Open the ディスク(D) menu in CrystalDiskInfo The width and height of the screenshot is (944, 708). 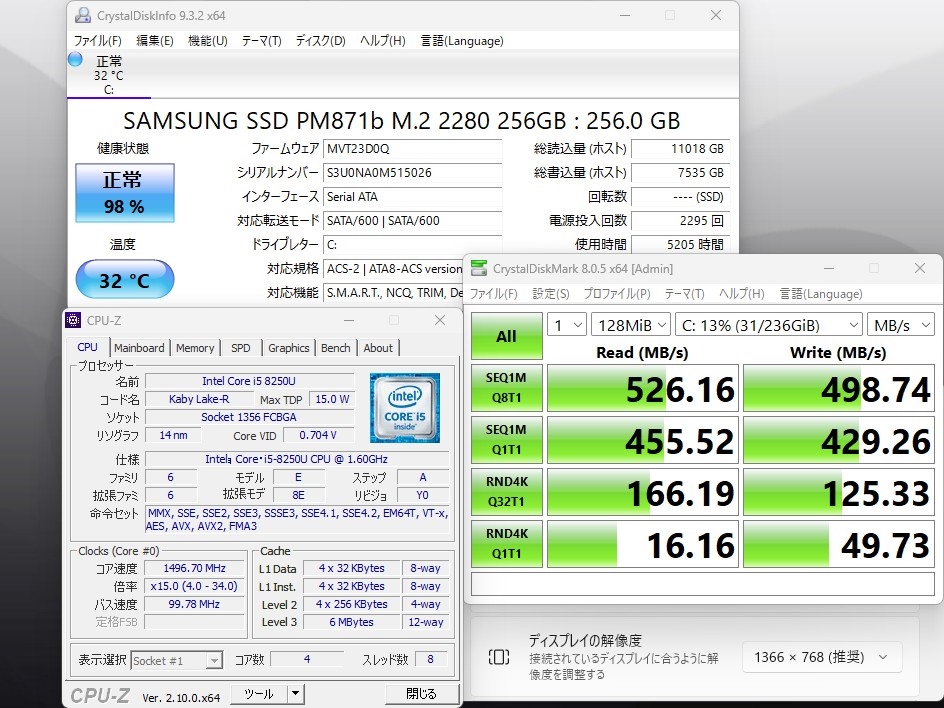tap(320, 41)
